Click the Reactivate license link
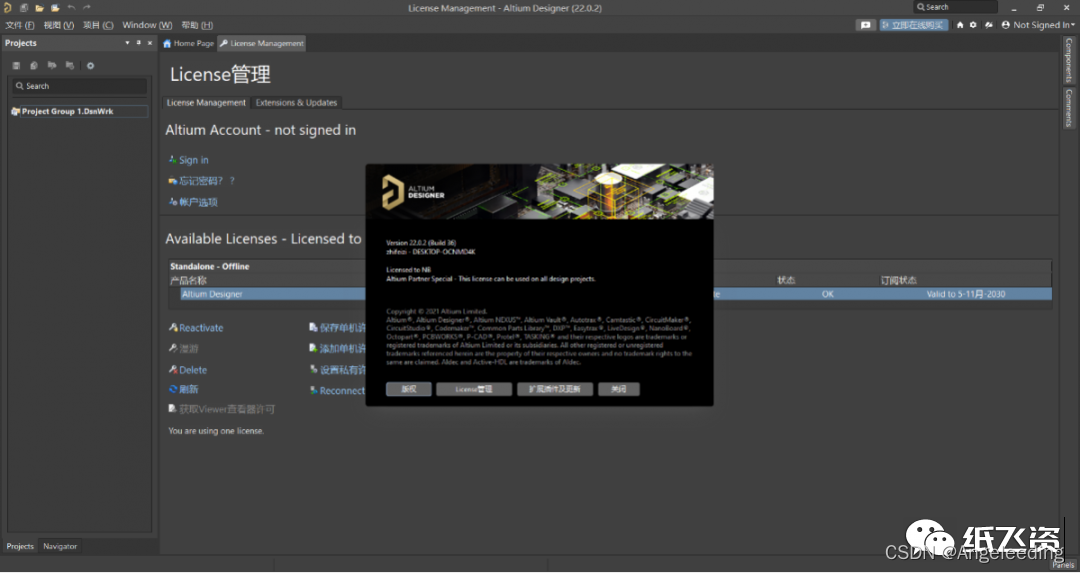The height and width of the screenshot is (573, 1080). 200,328
